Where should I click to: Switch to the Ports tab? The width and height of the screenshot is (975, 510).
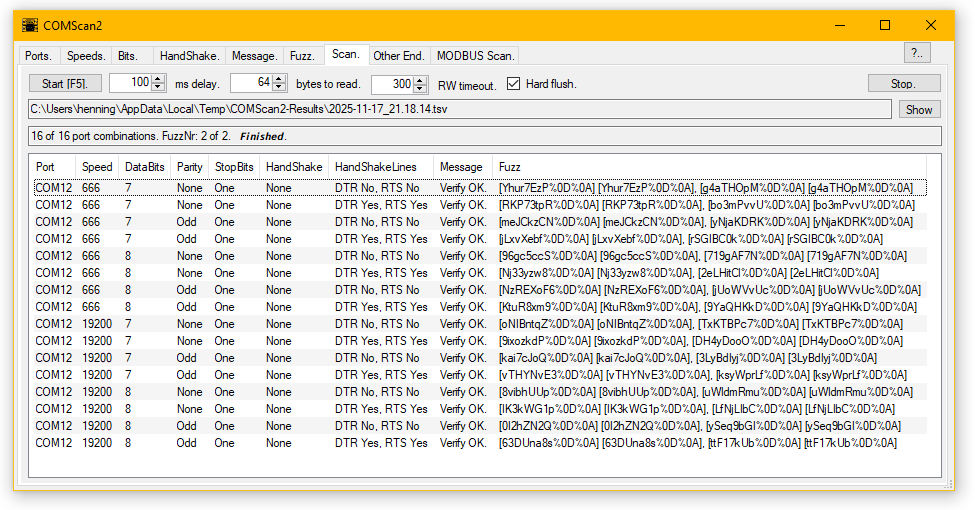[x=39, y=55]
